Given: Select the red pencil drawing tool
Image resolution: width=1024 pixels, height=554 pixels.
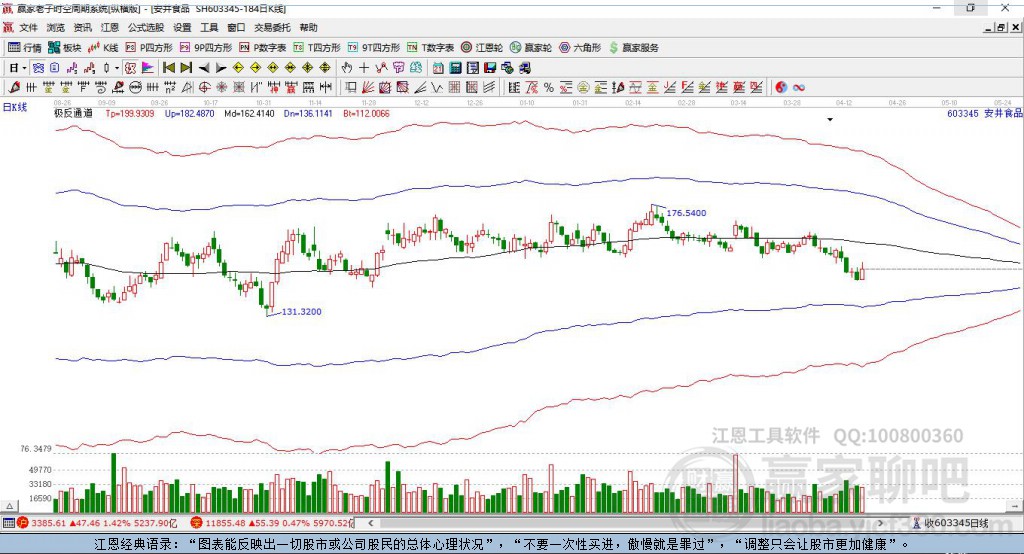Looking at the screenshot, I should coord(14,88).
